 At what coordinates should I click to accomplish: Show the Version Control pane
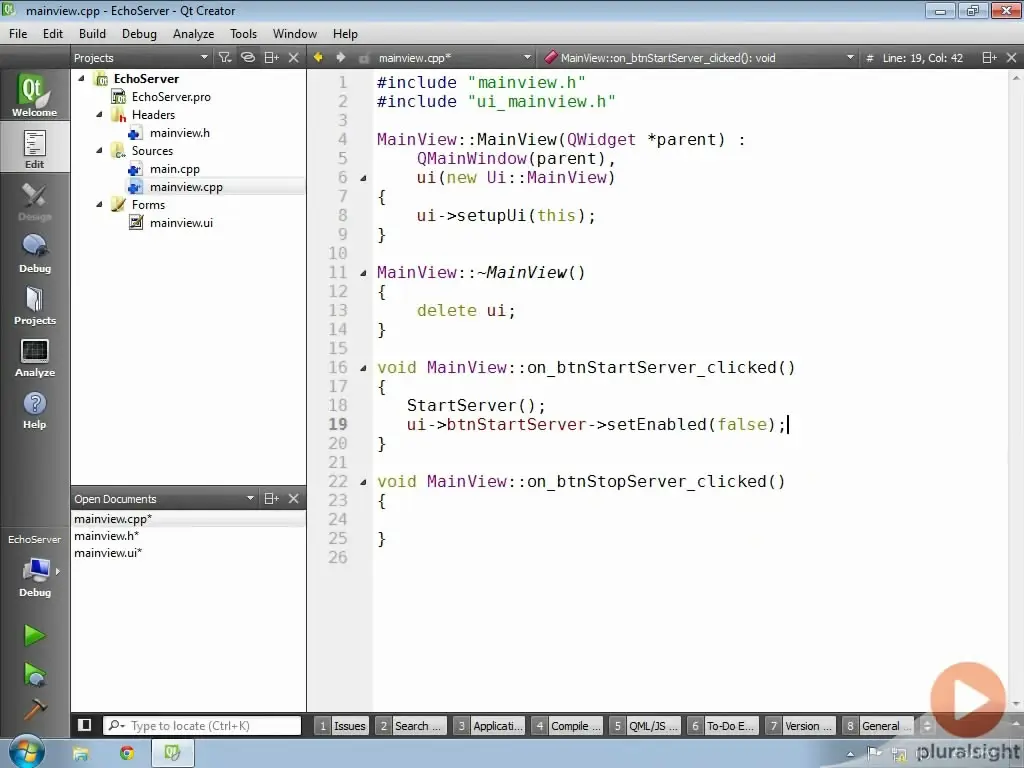(x=801, y=726)
